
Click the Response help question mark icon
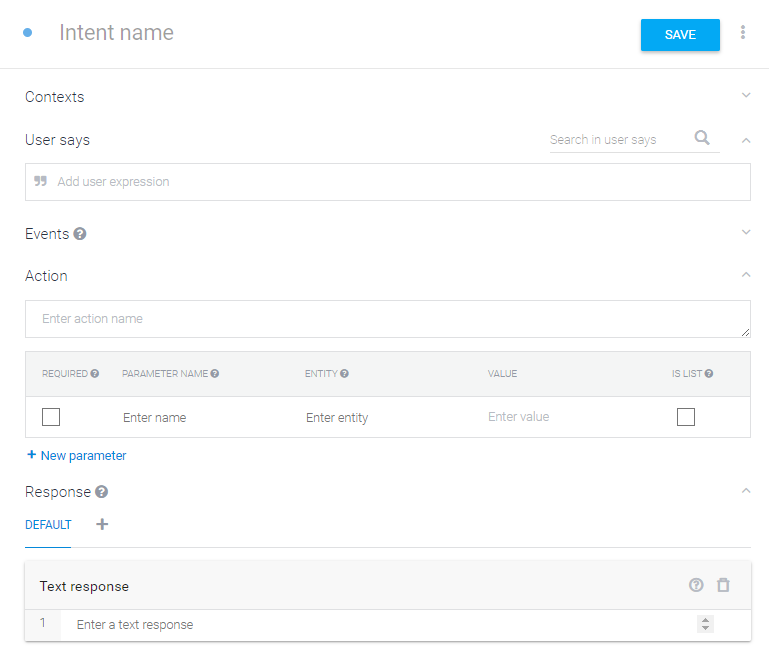(102, 492)
